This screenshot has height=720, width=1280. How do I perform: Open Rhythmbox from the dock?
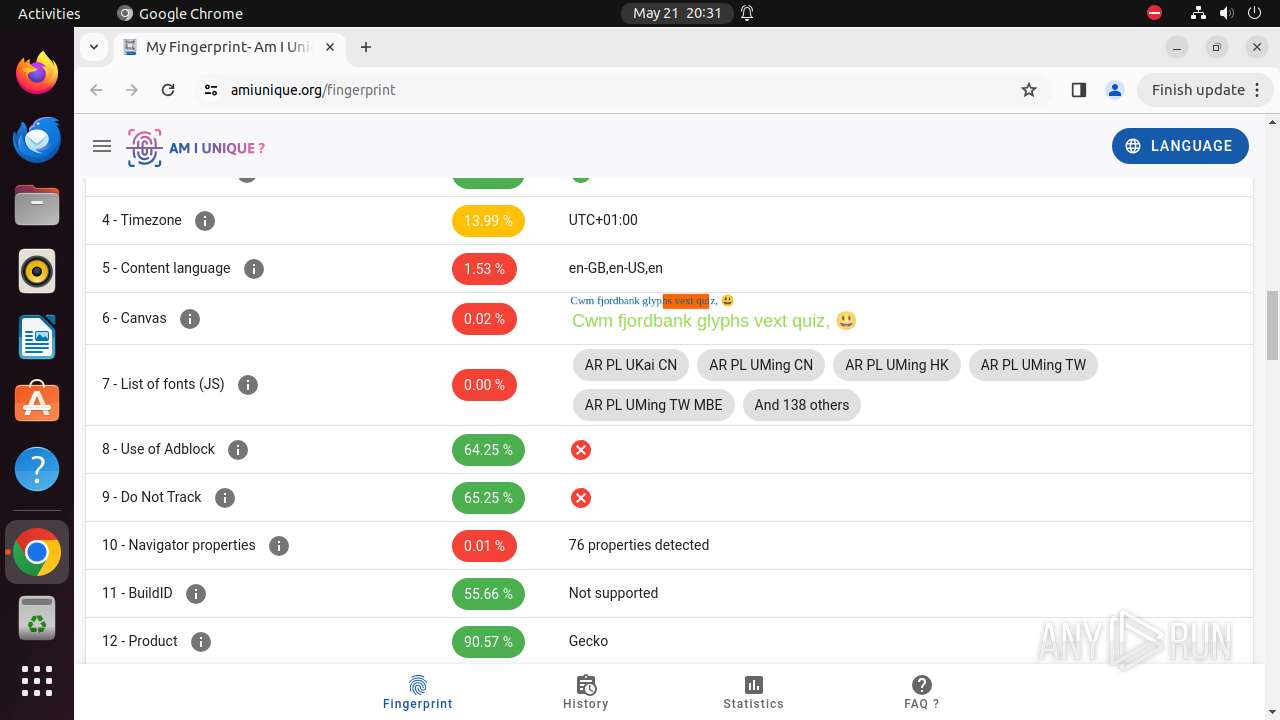37,271
